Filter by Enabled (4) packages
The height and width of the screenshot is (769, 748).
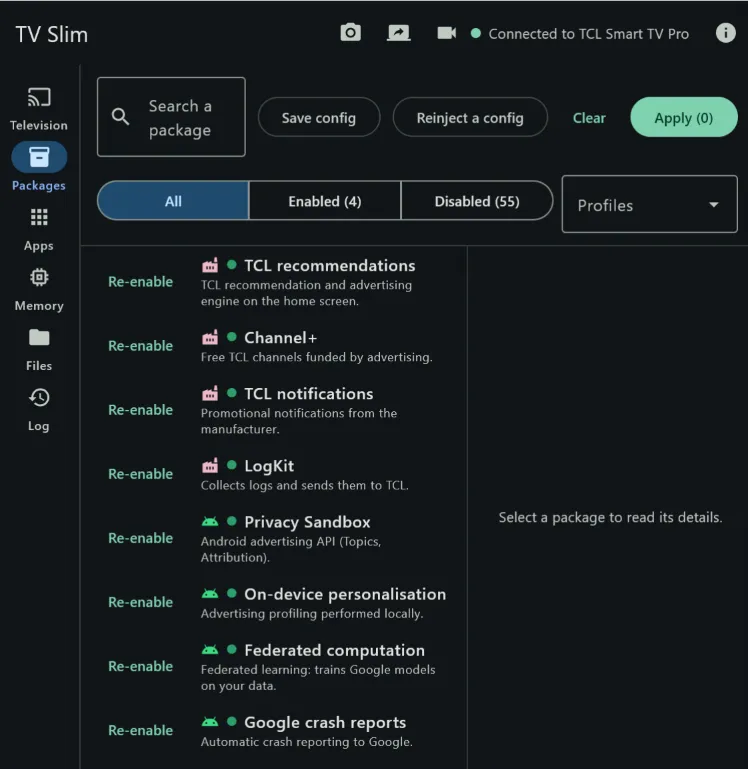click(x=325, y=201)
